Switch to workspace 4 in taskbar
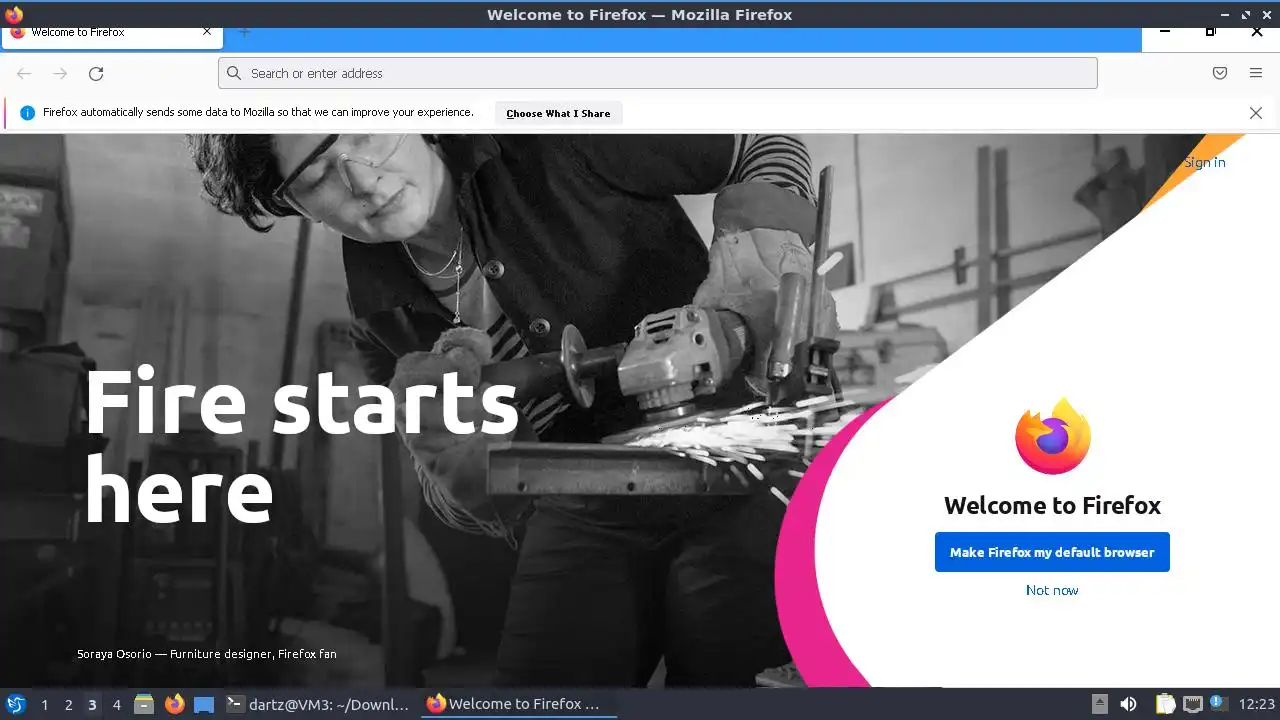The width and height of the screenshot is (1280, 720). (116, 704)
